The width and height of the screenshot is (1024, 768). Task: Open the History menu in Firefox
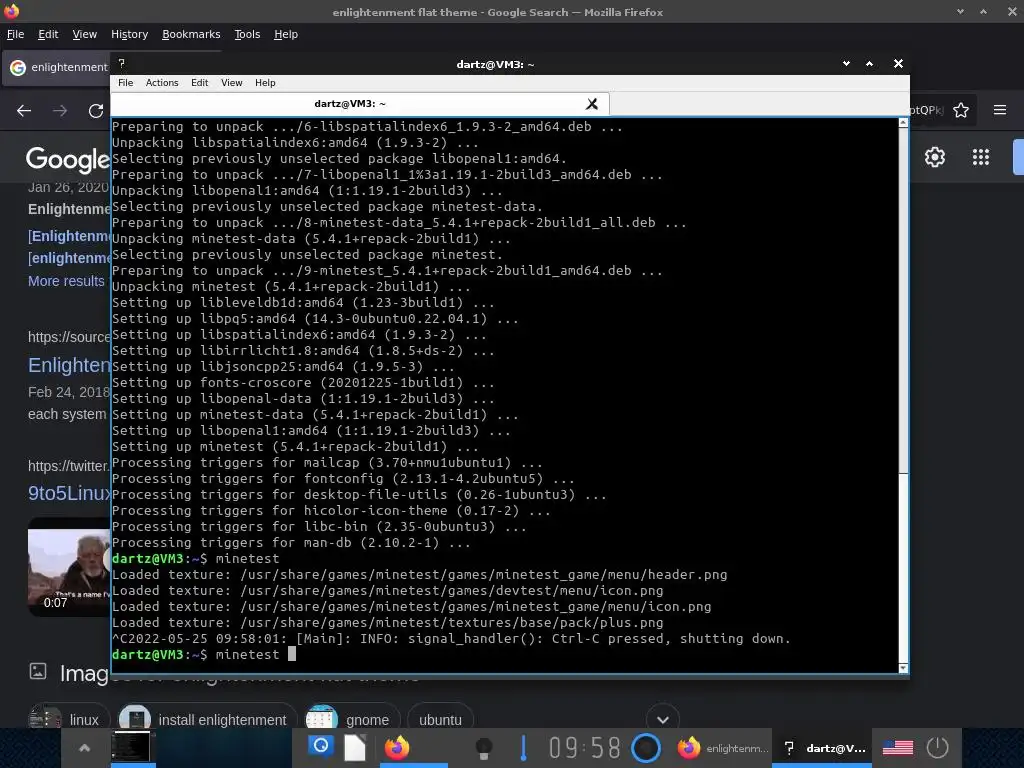coord(129,34)
